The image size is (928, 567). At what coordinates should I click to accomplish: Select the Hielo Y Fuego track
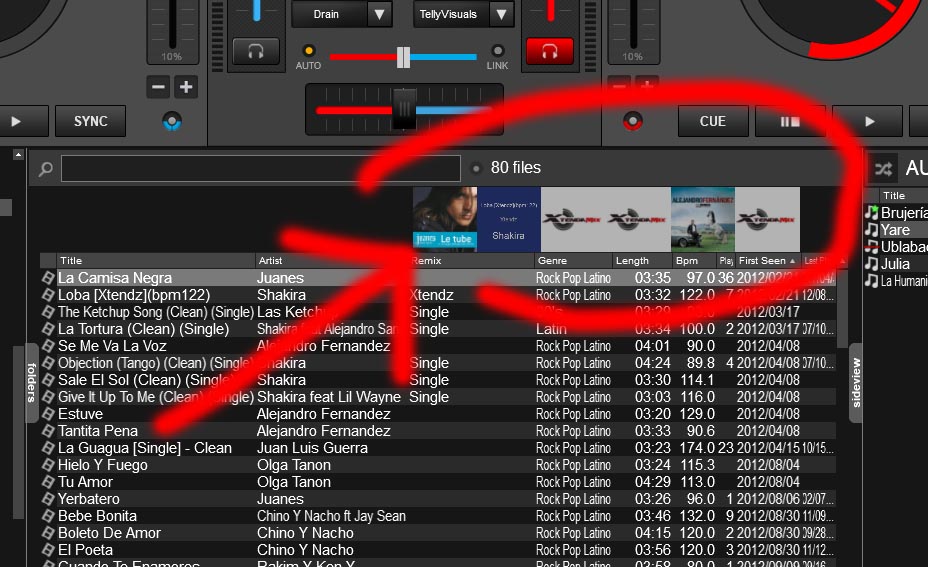[x=438, y=465]
